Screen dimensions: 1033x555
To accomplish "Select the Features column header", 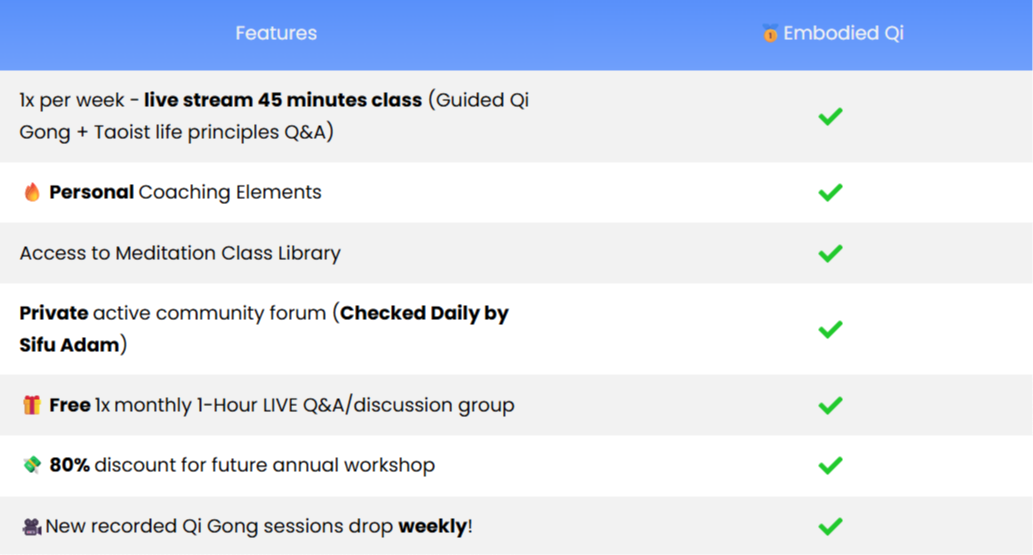I will (276, 33).
